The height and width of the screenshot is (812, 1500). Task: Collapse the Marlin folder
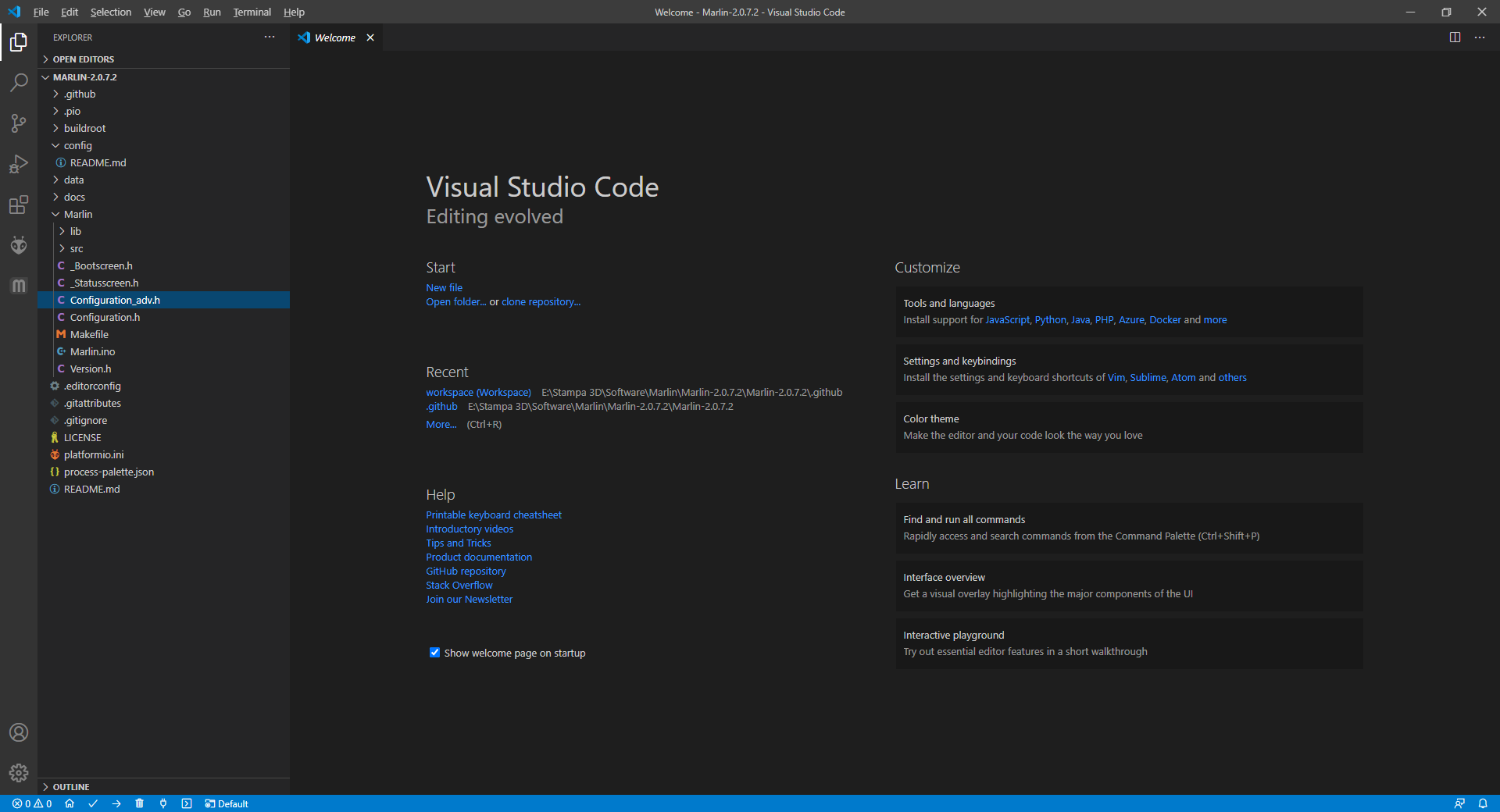coord(78,214)
